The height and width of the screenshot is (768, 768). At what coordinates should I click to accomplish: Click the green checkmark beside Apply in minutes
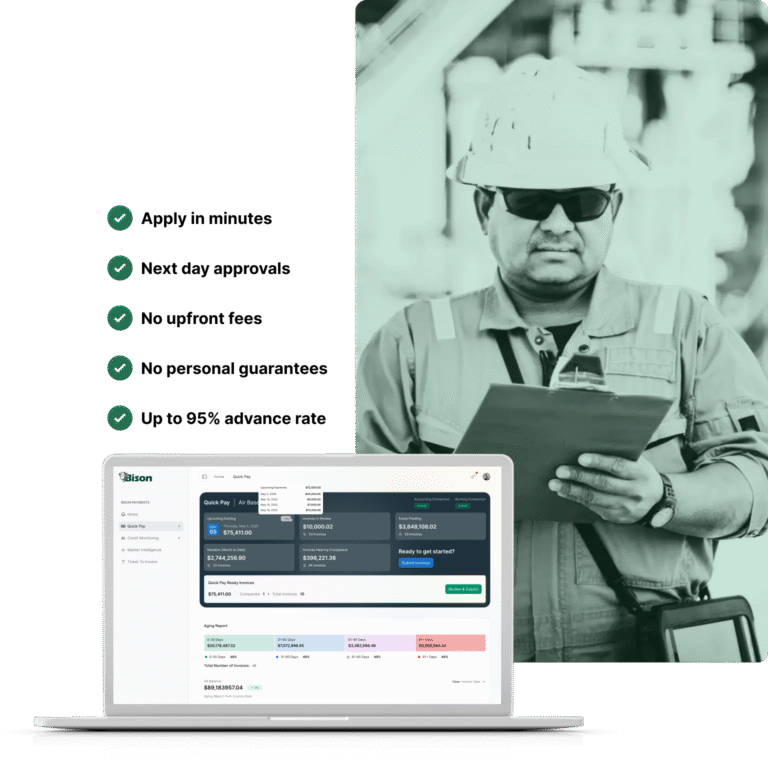click(120, 218)
